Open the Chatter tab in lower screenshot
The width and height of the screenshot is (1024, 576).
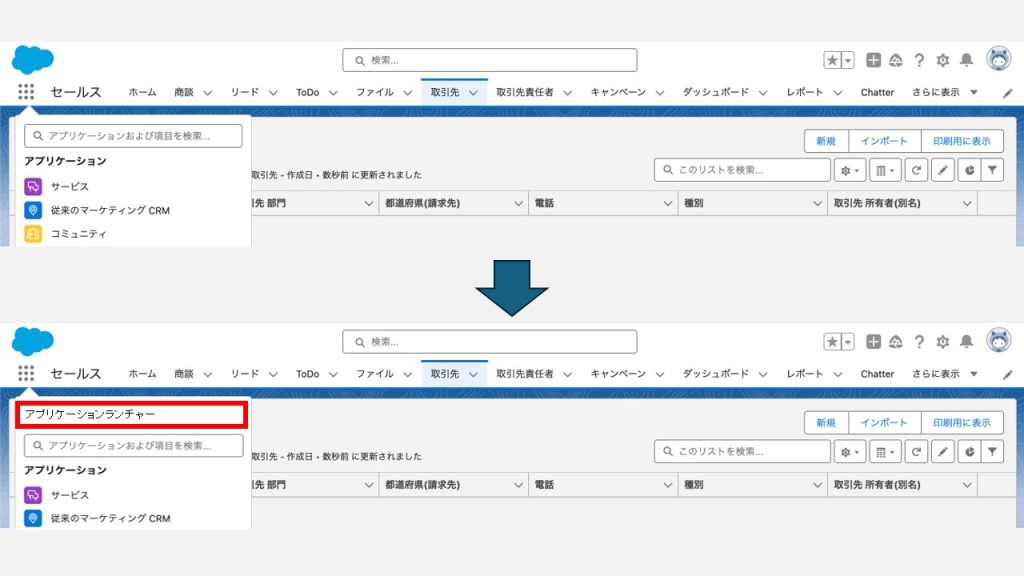click(x=877, y=374)
